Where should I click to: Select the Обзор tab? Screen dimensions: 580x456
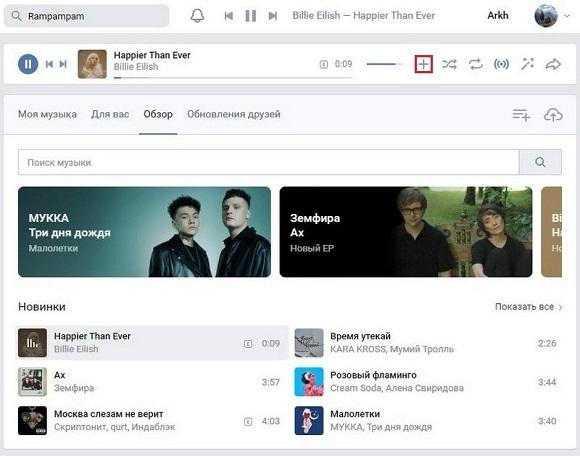158,114
